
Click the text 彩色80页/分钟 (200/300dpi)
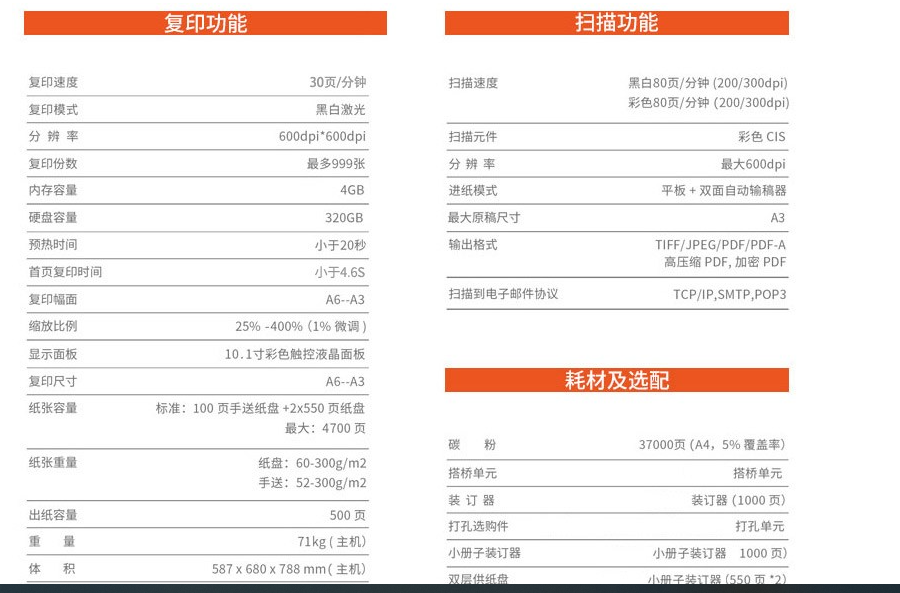(x=708, y=102)
